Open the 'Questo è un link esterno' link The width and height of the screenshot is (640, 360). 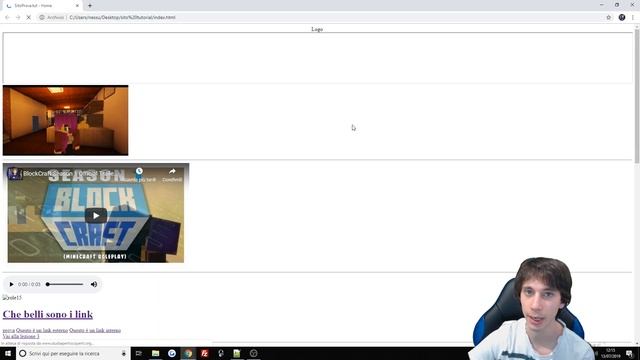(42, 330)
